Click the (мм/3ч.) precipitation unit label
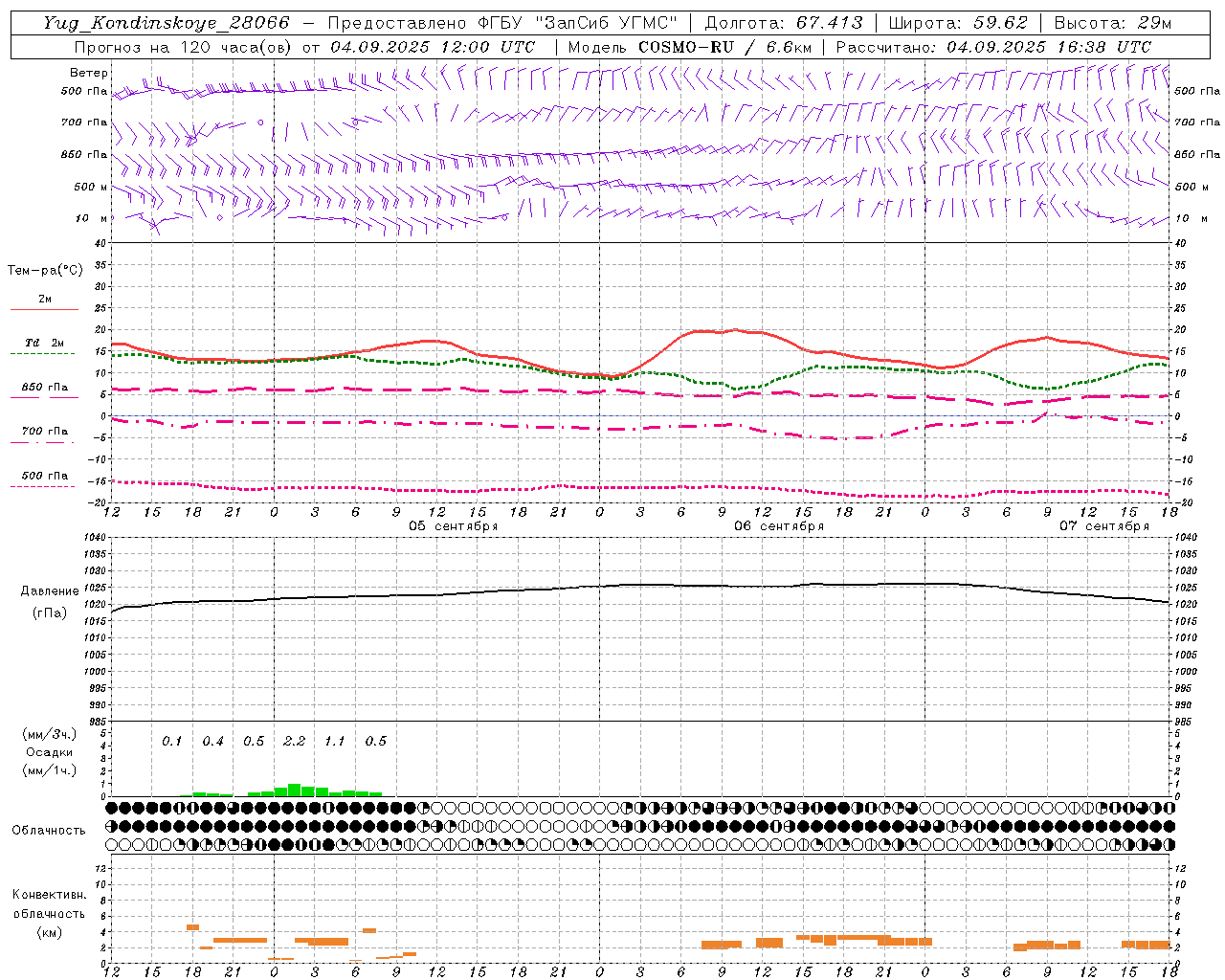This screenshot has height=980, width=1225. coord(50,735)
